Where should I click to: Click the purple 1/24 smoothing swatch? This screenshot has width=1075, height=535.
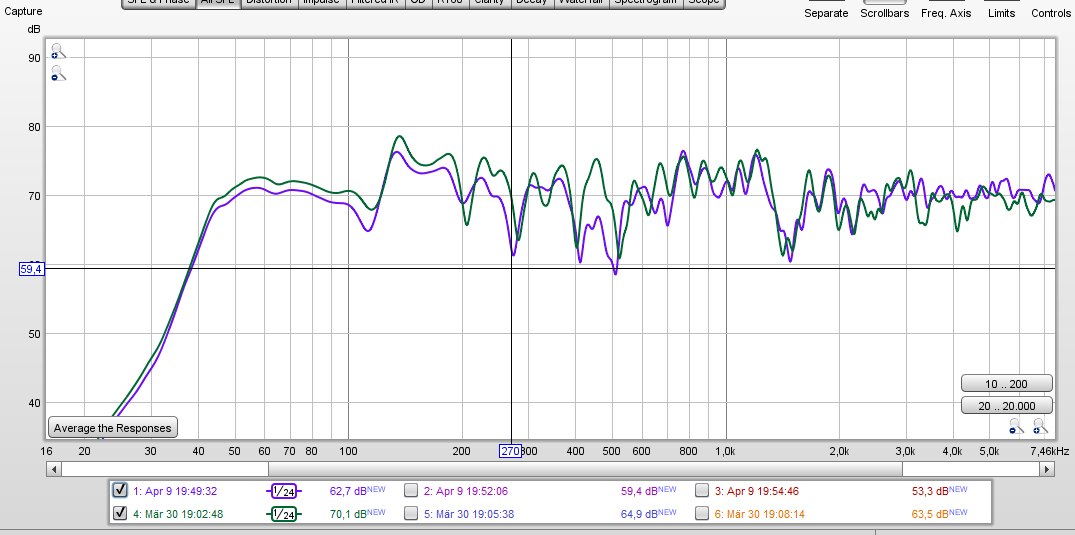[x=283, y=490]
